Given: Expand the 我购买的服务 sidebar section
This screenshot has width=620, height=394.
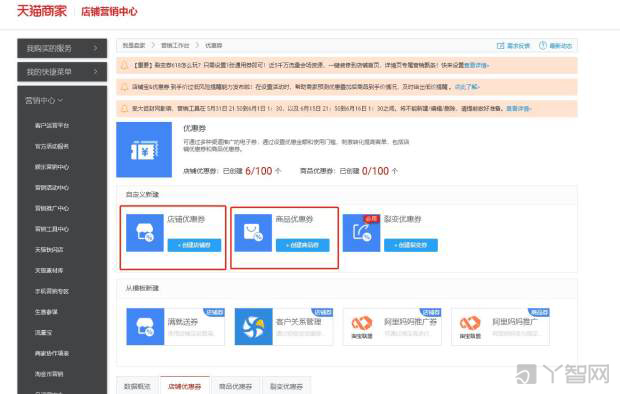Looking at the screenshot, I should pos(62,48).
